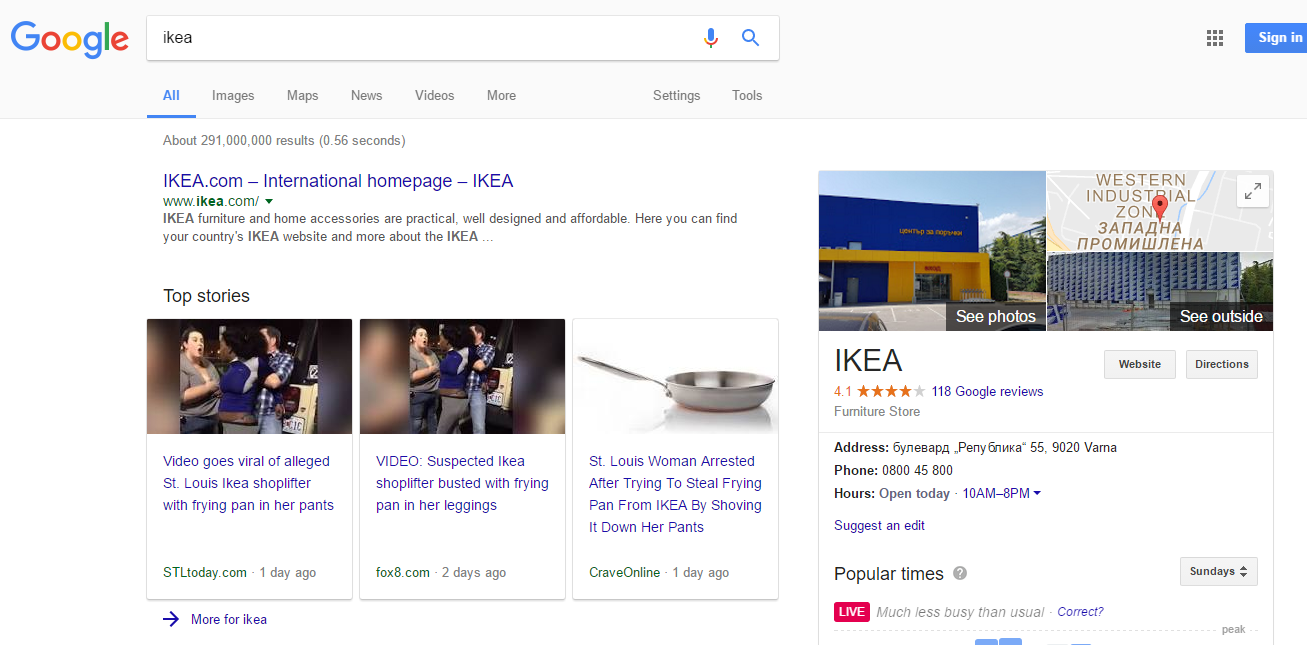Open See photos store image

932,250
